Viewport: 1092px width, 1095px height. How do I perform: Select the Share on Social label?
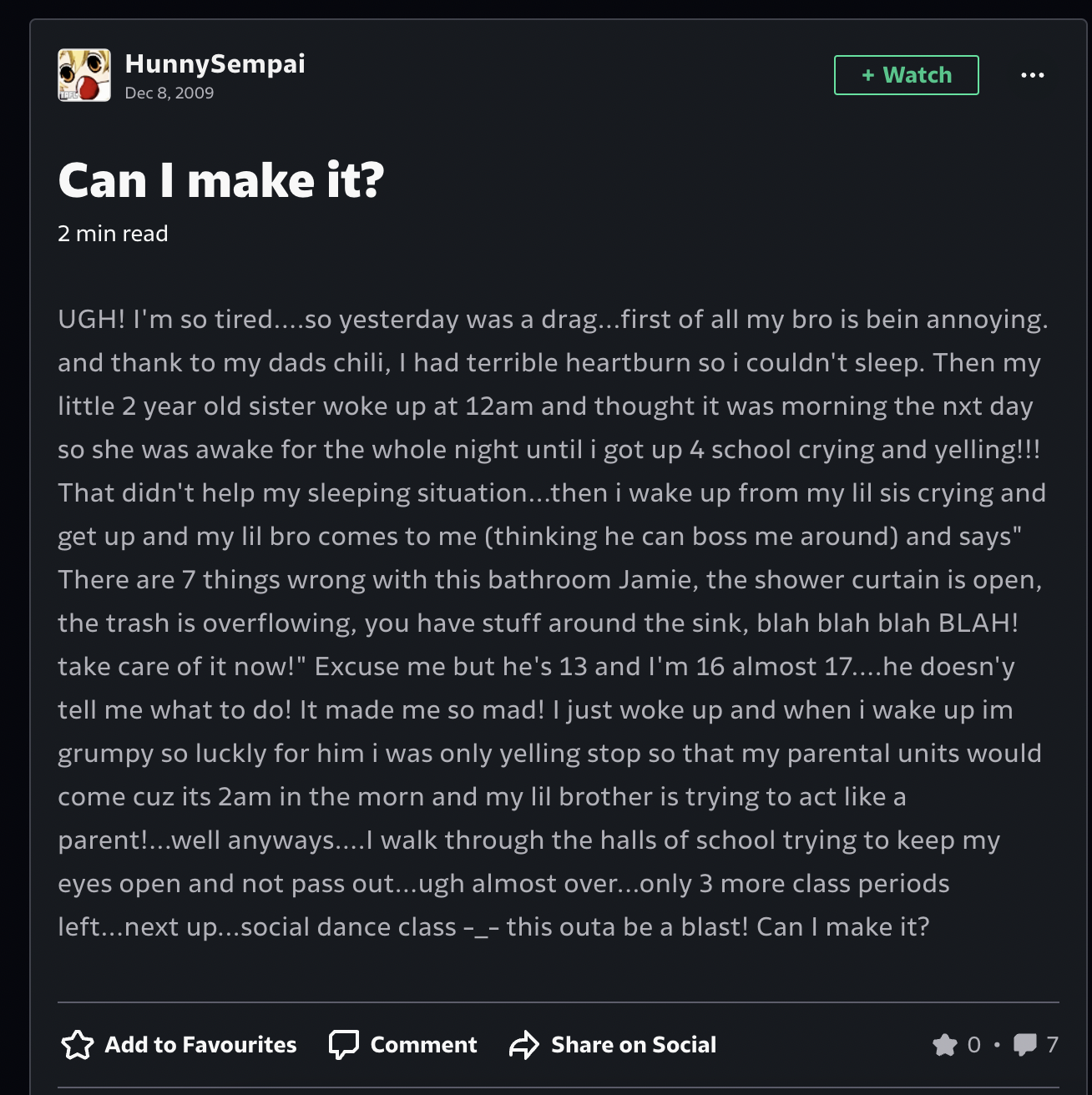click(x=634, y=1045)
